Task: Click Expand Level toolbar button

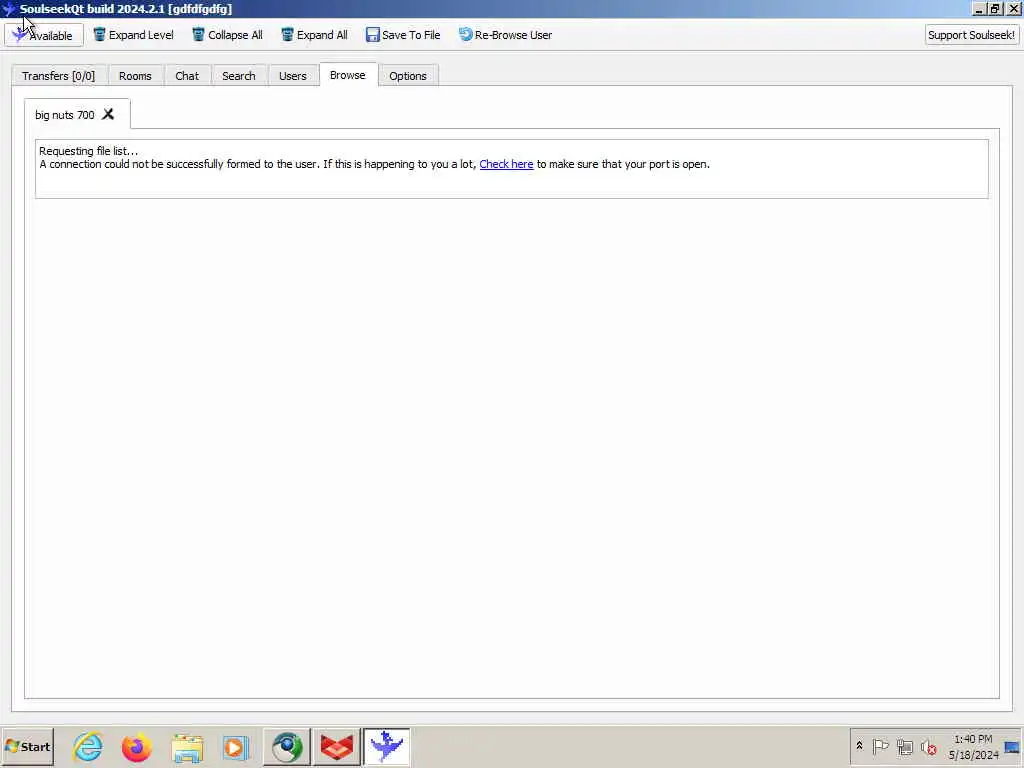Action: tap(133, 35)
